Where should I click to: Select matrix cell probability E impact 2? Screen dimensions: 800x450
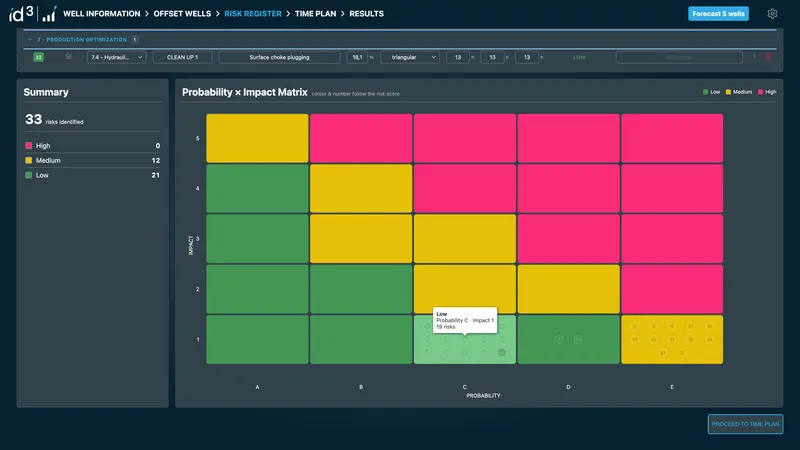(x=672, y=289)
